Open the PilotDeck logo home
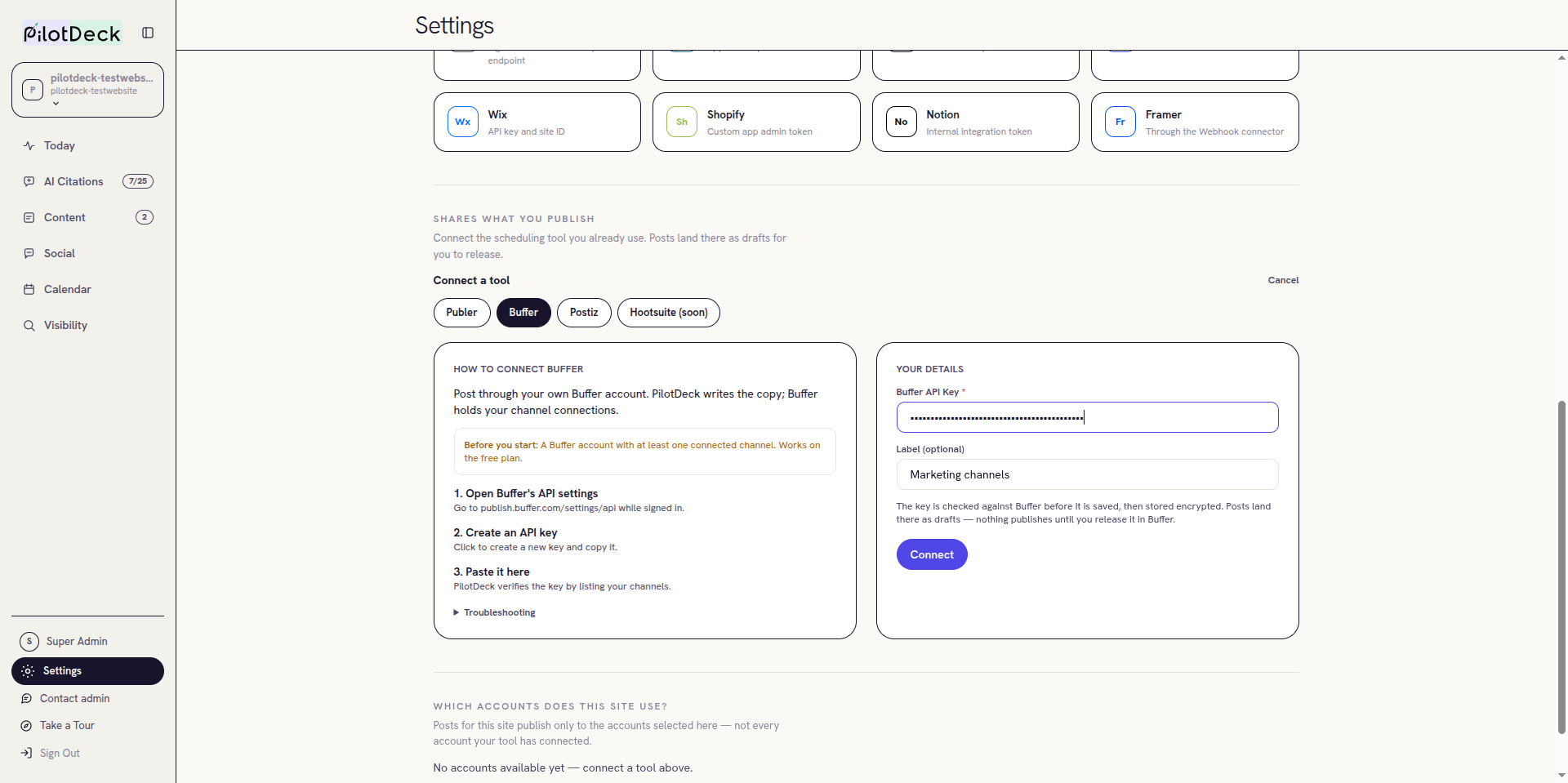Image resolution: width=1568 pixels, height=783 pixels. (72, 33)
